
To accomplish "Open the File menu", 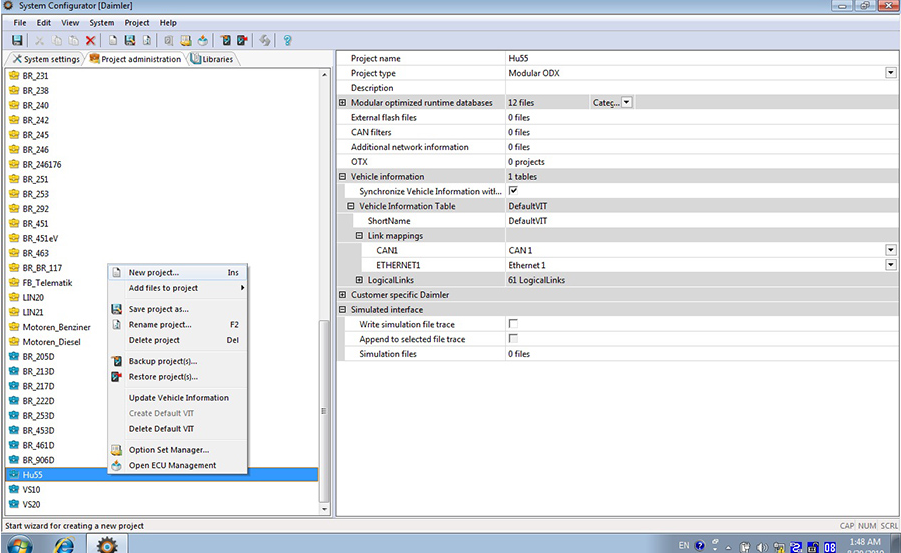I will click(20, 22).
